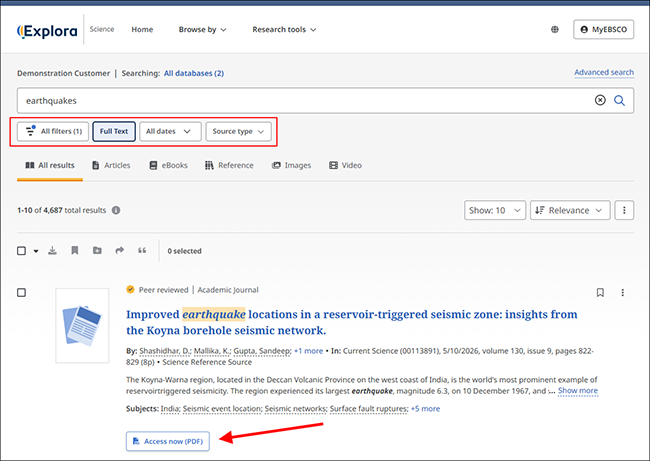Toggle the Full Text filter

click(x=114, y=131)
